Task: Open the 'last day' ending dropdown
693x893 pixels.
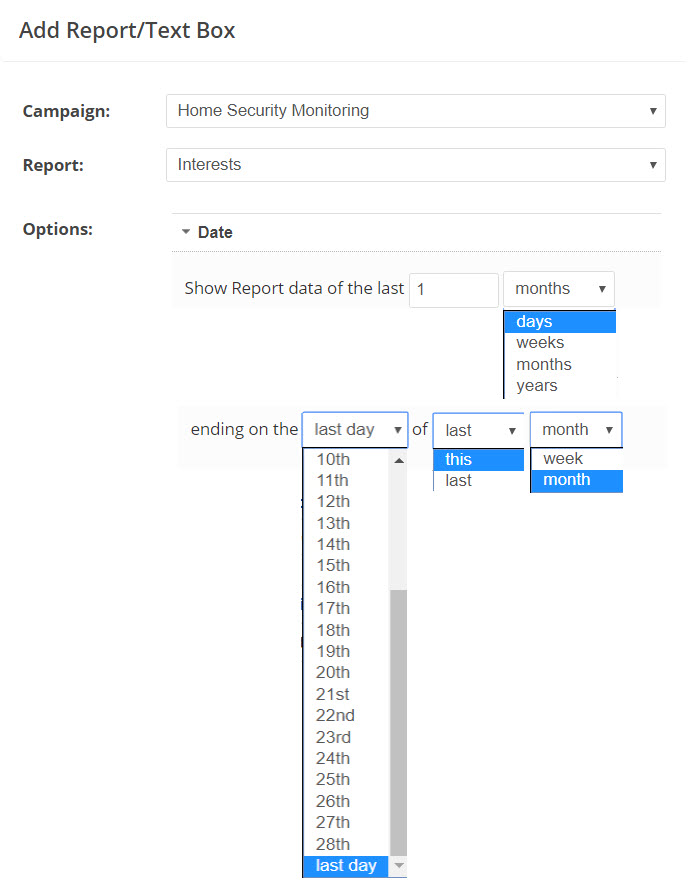Action: (355, 430)
